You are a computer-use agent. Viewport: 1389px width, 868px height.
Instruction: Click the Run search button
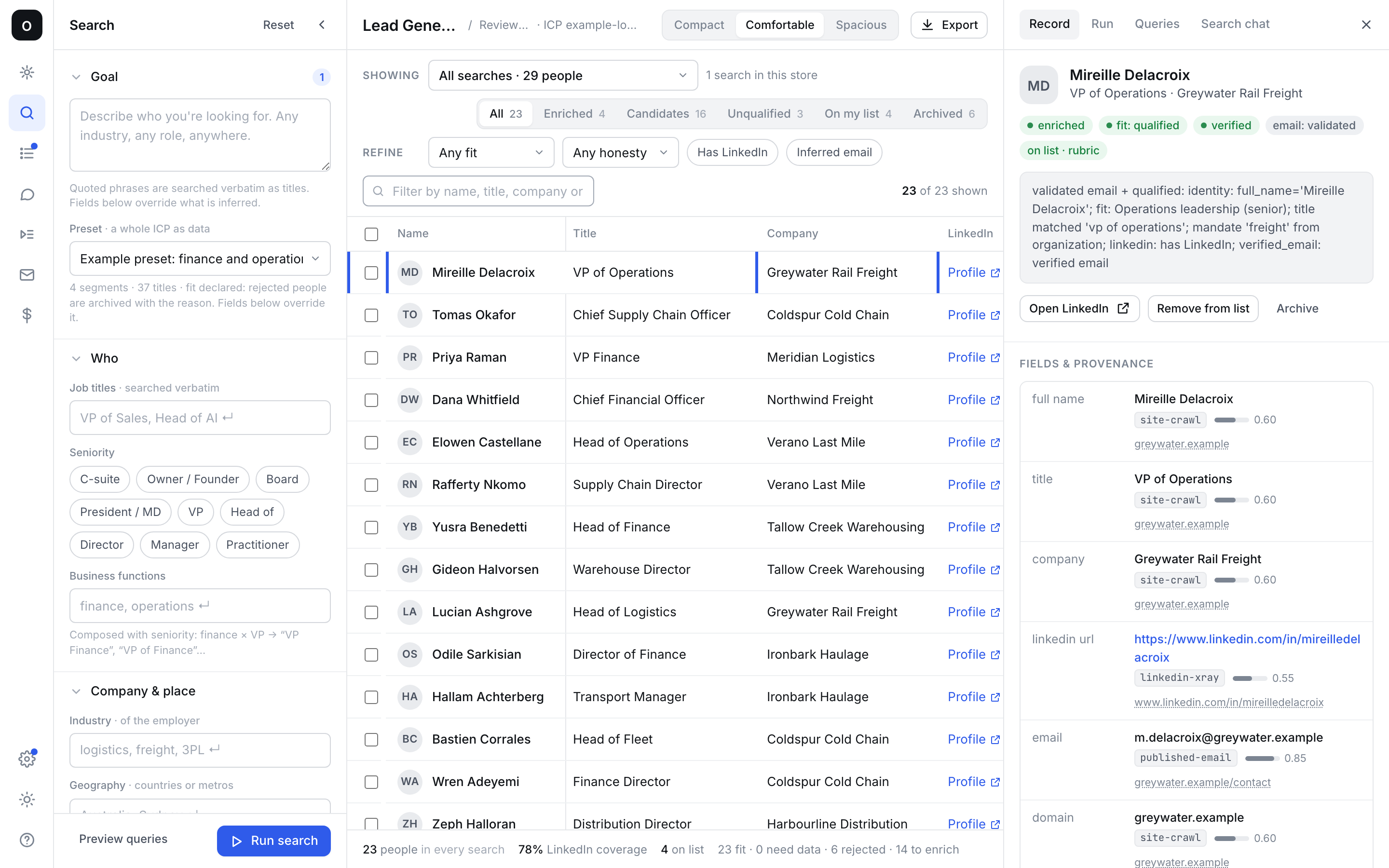point(274,841)
